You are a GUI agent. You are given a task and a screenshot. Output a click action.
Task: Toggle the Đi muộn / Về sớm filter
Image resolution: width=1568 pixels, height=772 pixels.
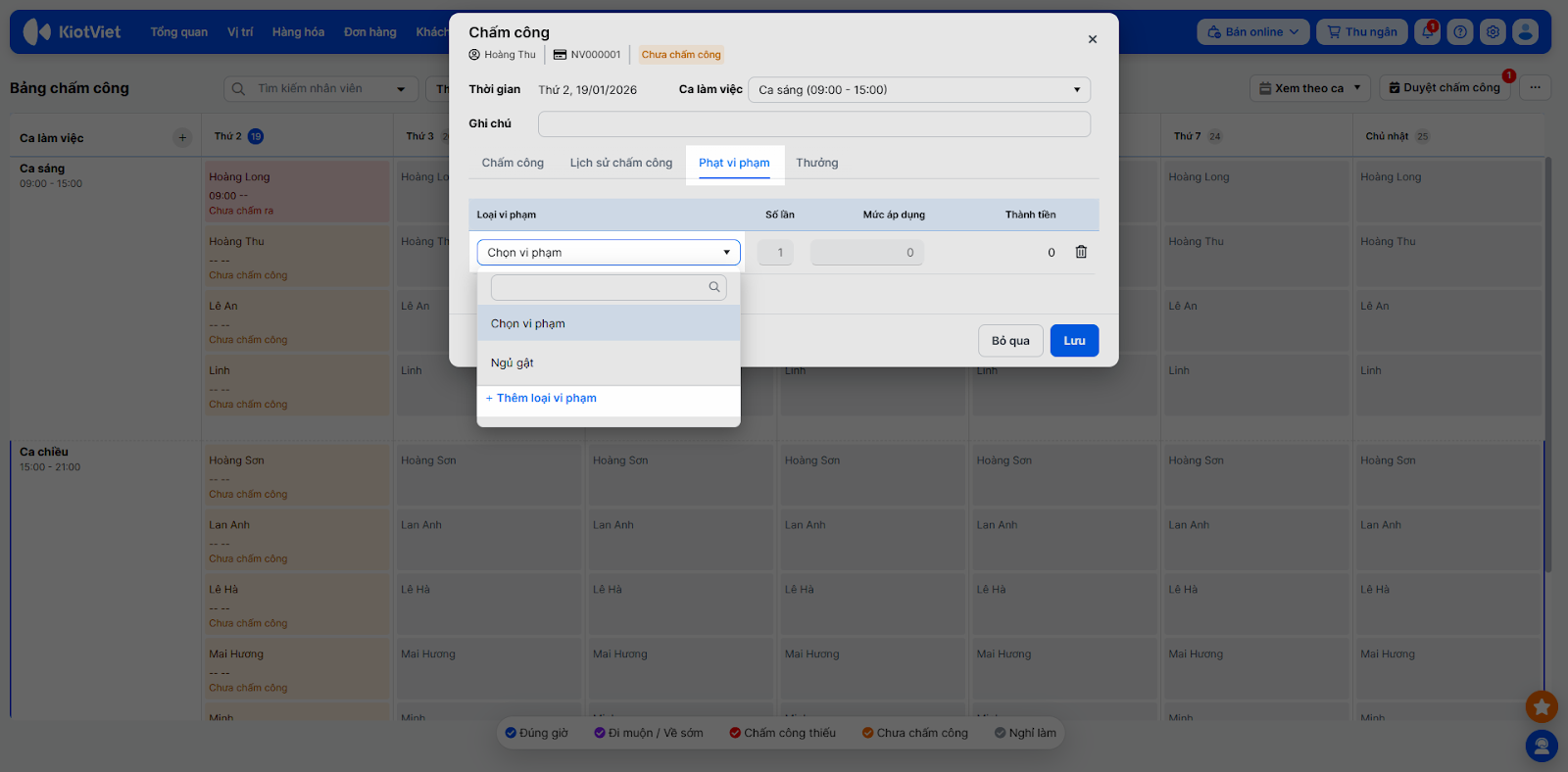[648, 733]
